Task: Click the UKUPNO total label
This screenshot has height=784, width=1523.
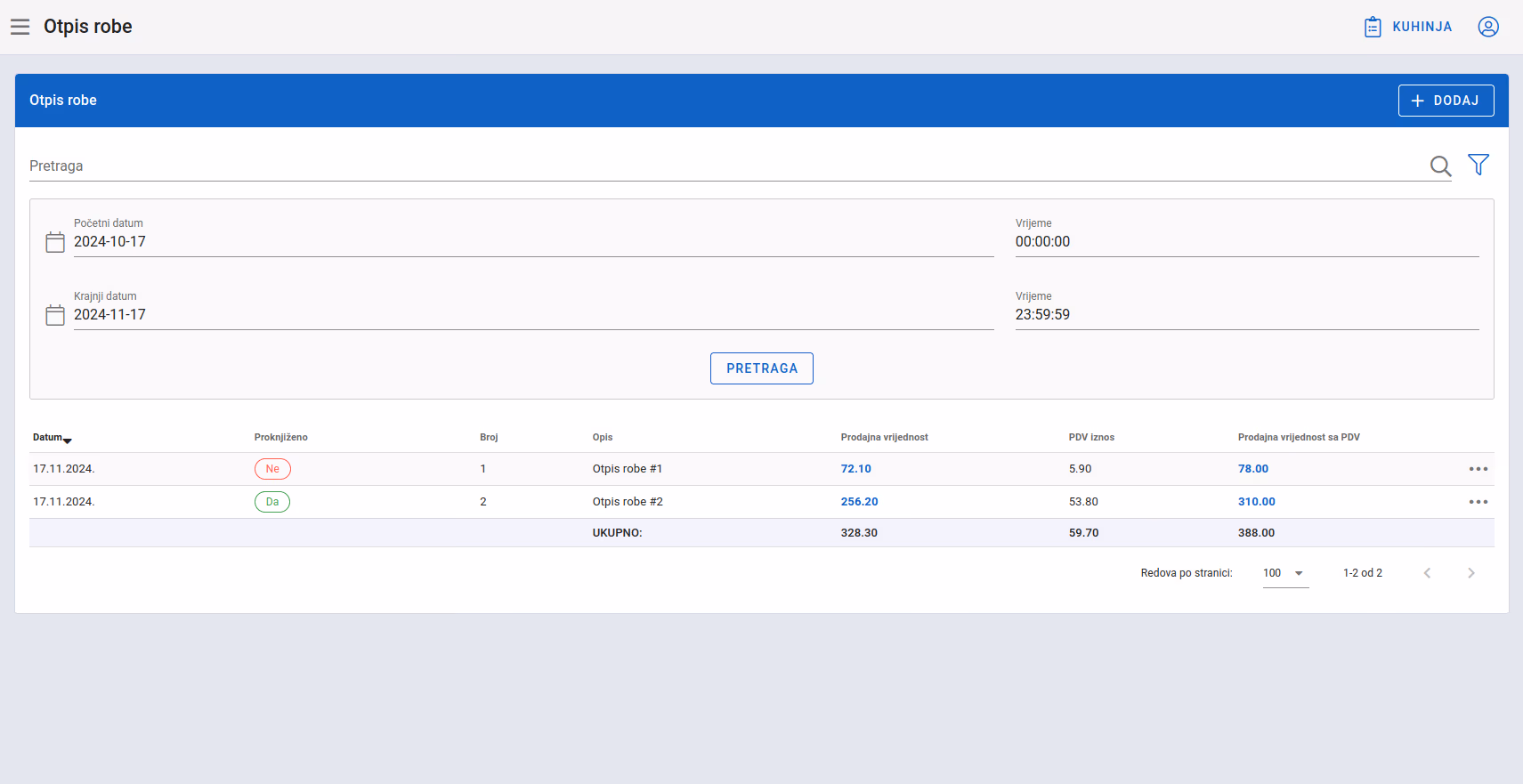Action: (617, 533)
